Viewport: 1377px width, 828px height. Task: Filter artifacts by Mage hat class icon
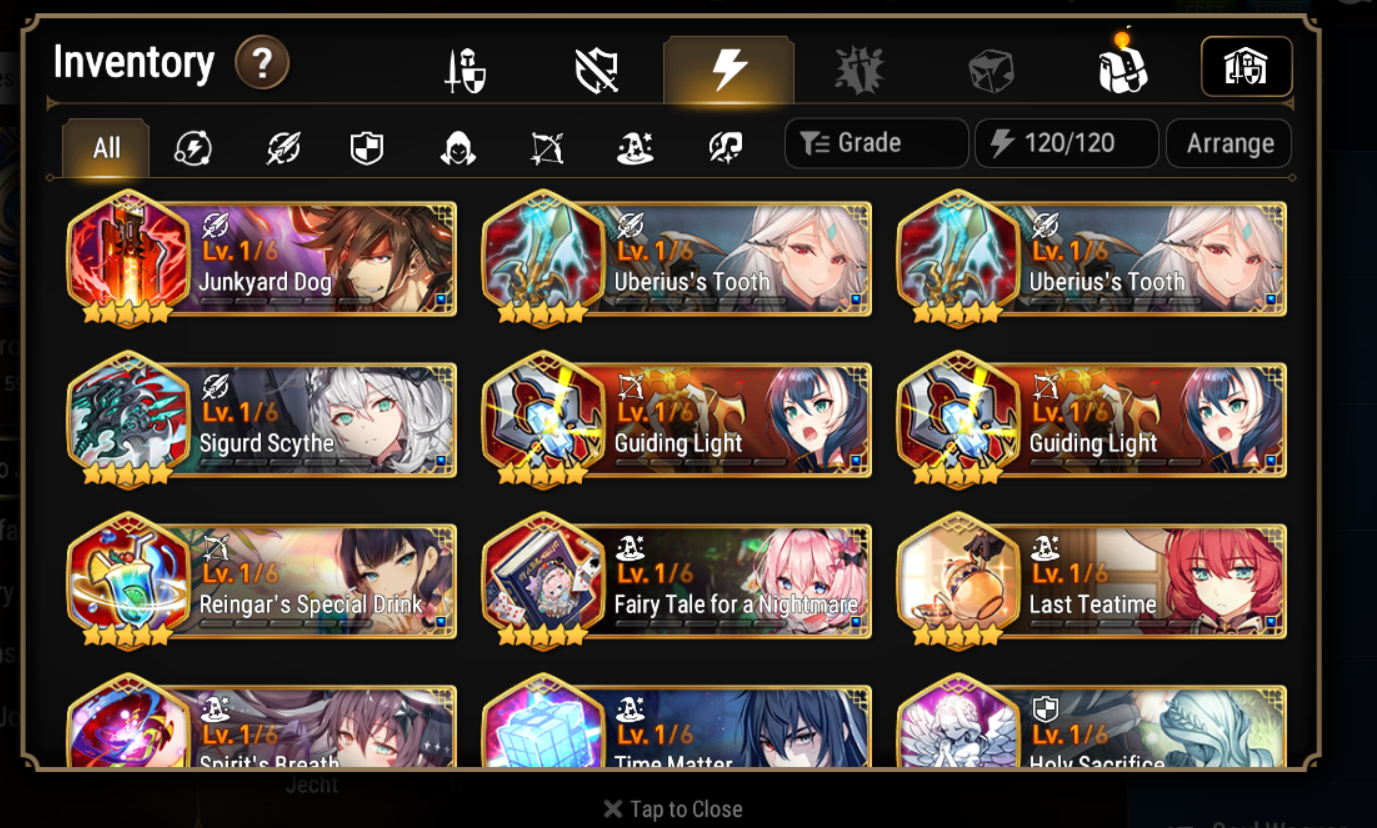[x=635, y=149]
